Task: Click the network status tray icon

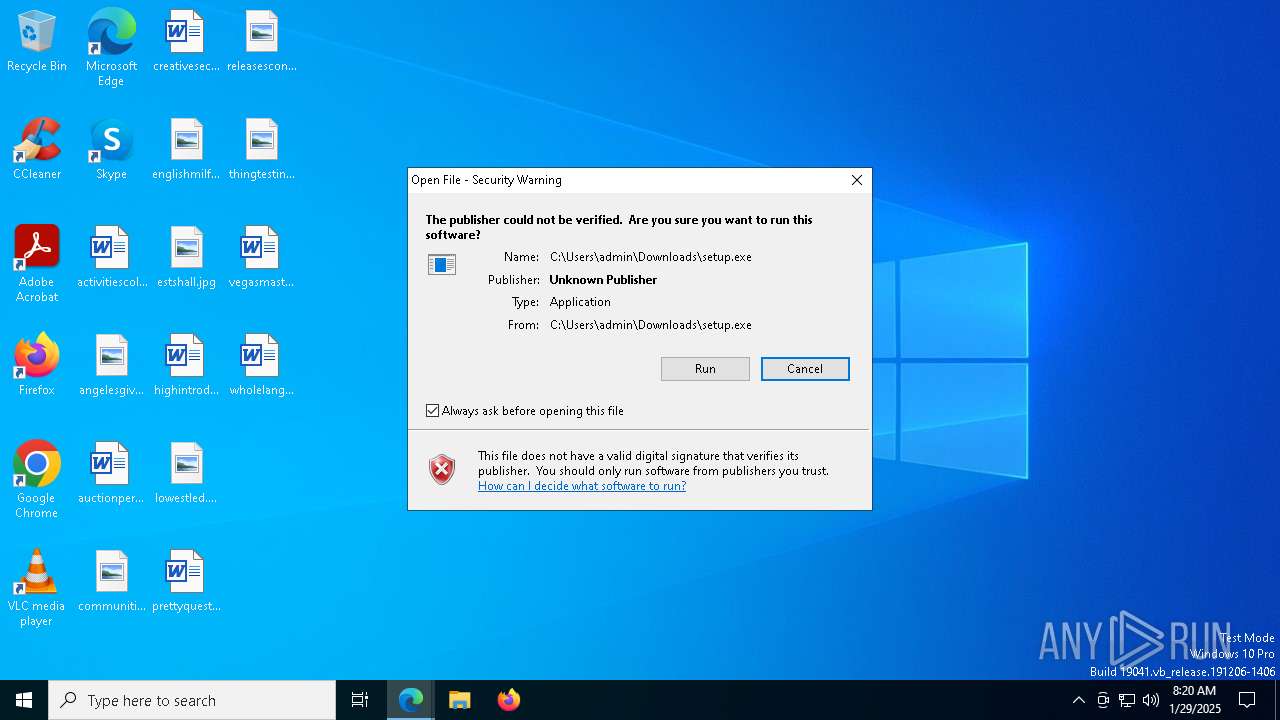Action: 1127,700
